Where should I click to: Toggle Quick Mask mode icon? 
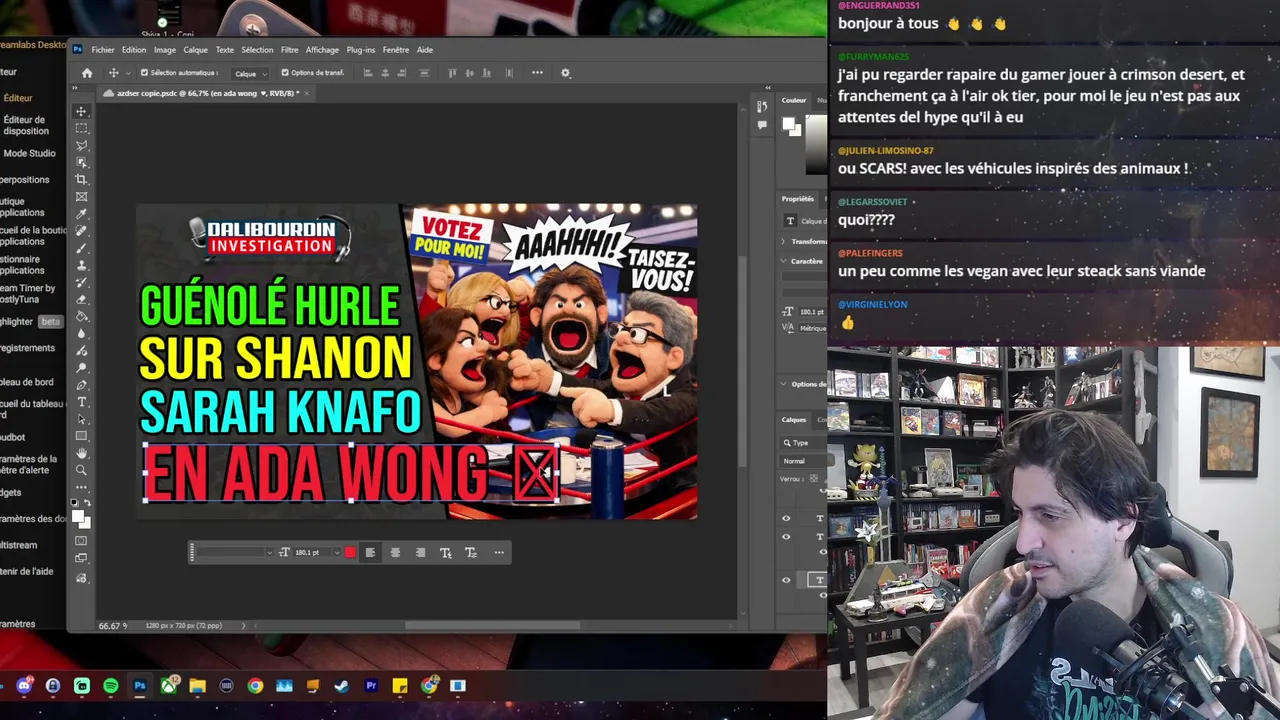pyautogui.click(x=81, y=540)
